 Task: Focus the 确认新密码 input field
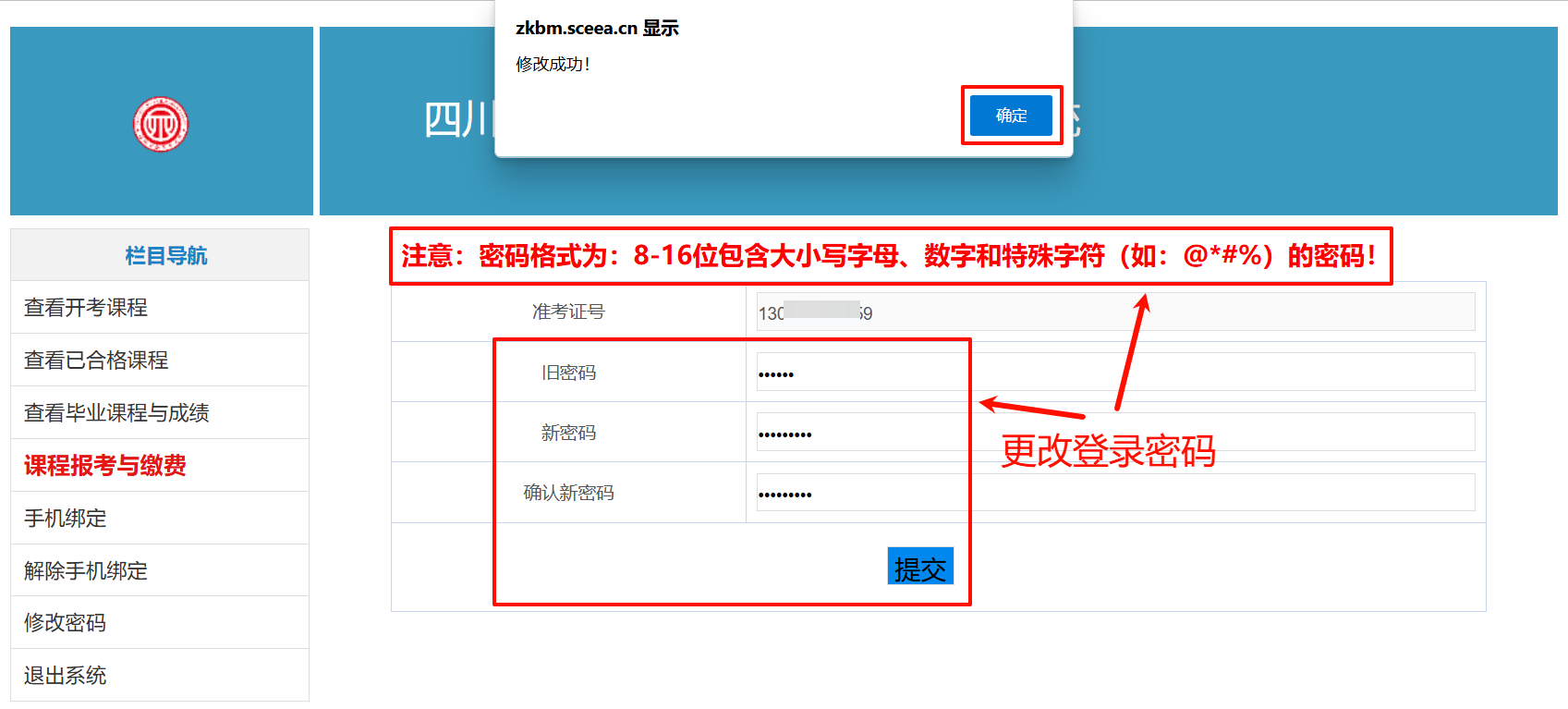1114,493
